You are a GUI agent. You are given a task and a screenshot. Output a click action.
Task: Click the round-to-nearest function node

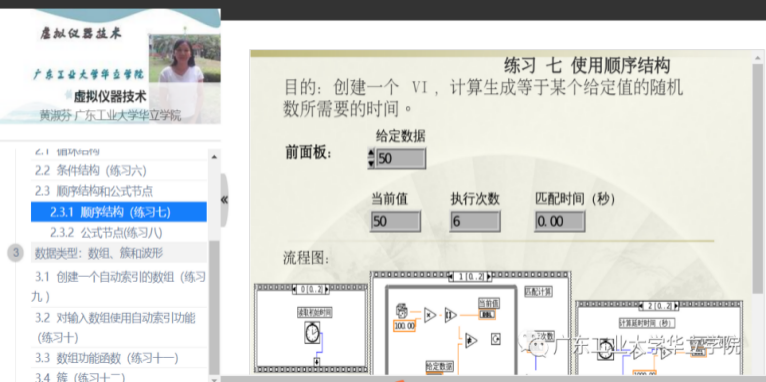coord(450,315)
